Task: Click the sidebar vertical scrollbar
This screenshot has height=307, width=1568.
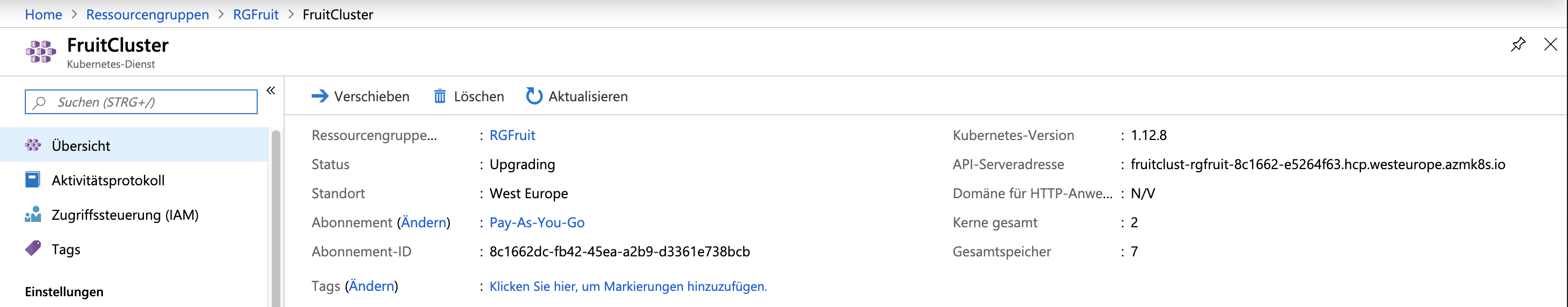Action: 276,219
